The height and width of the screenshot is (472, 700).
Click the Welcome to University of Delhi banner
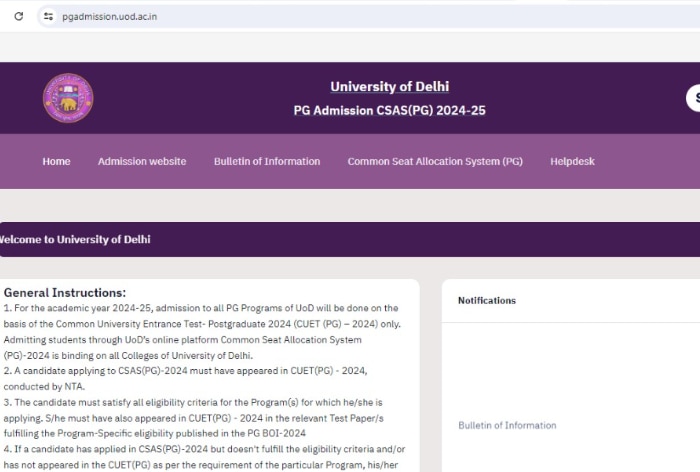(349, 239)
